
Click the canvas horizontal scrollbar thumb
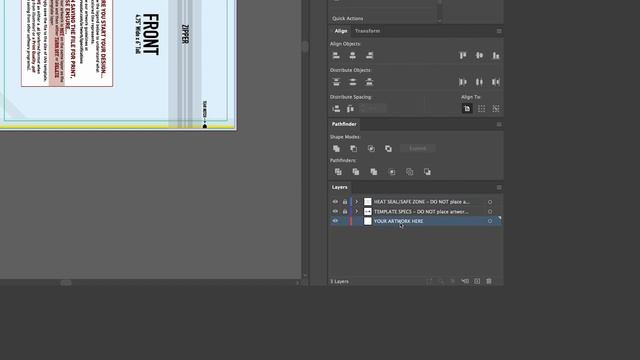tap(66, 282)
